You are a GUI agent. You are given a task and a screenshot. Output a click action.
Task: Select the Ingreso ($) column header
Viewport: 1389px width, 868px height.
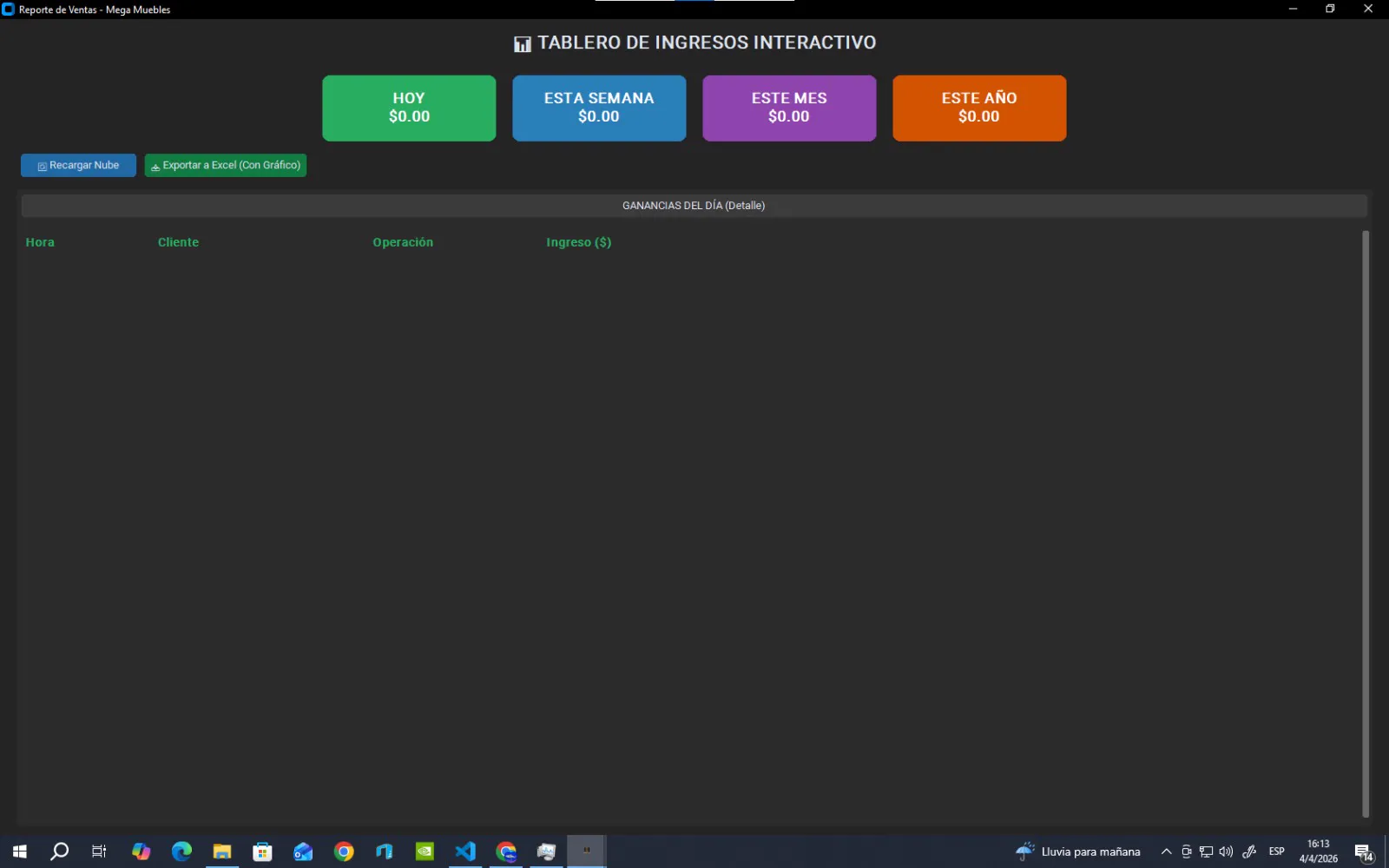coord(578,242)
